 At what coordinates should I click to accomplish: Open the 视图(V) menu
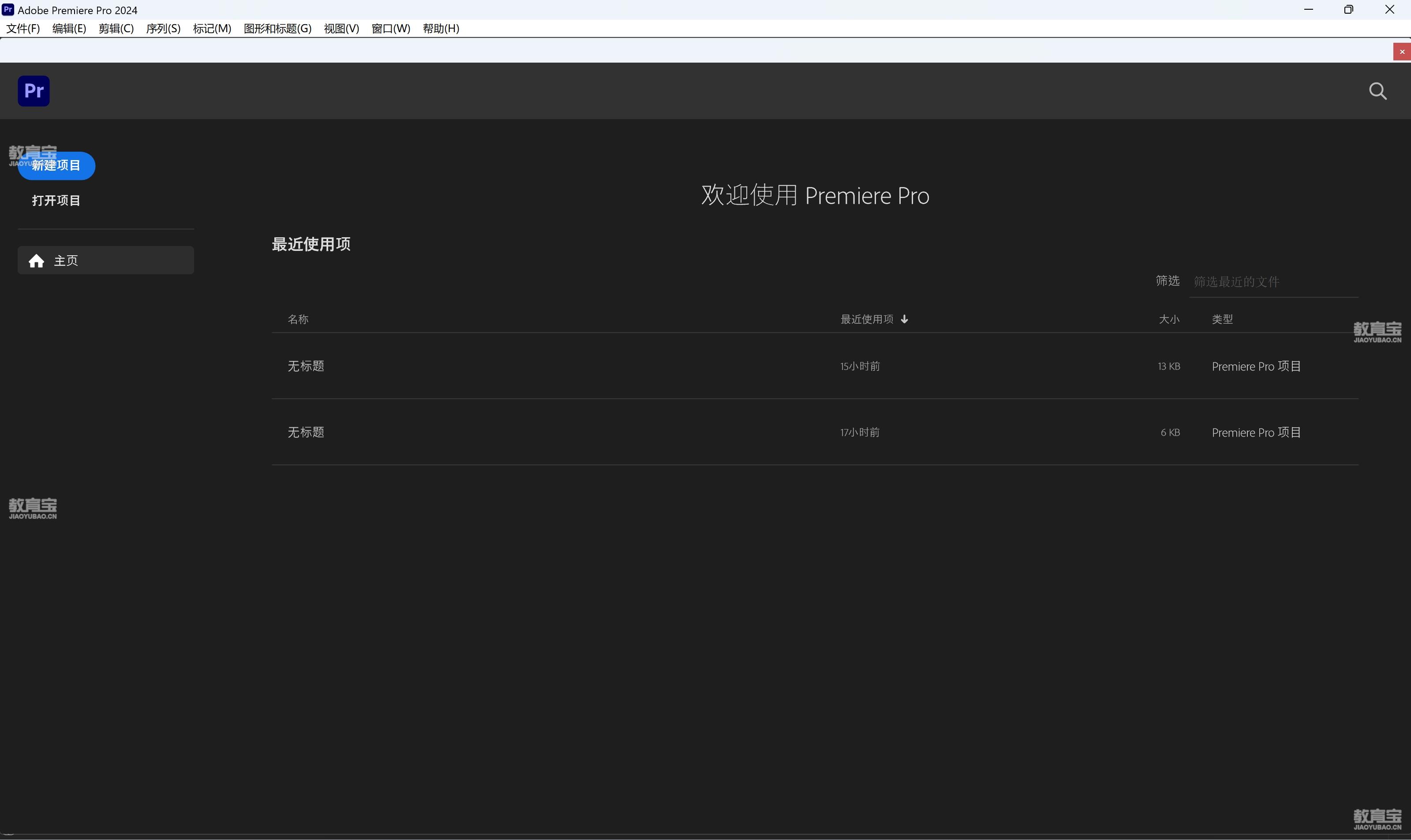[x=341, y=28]
